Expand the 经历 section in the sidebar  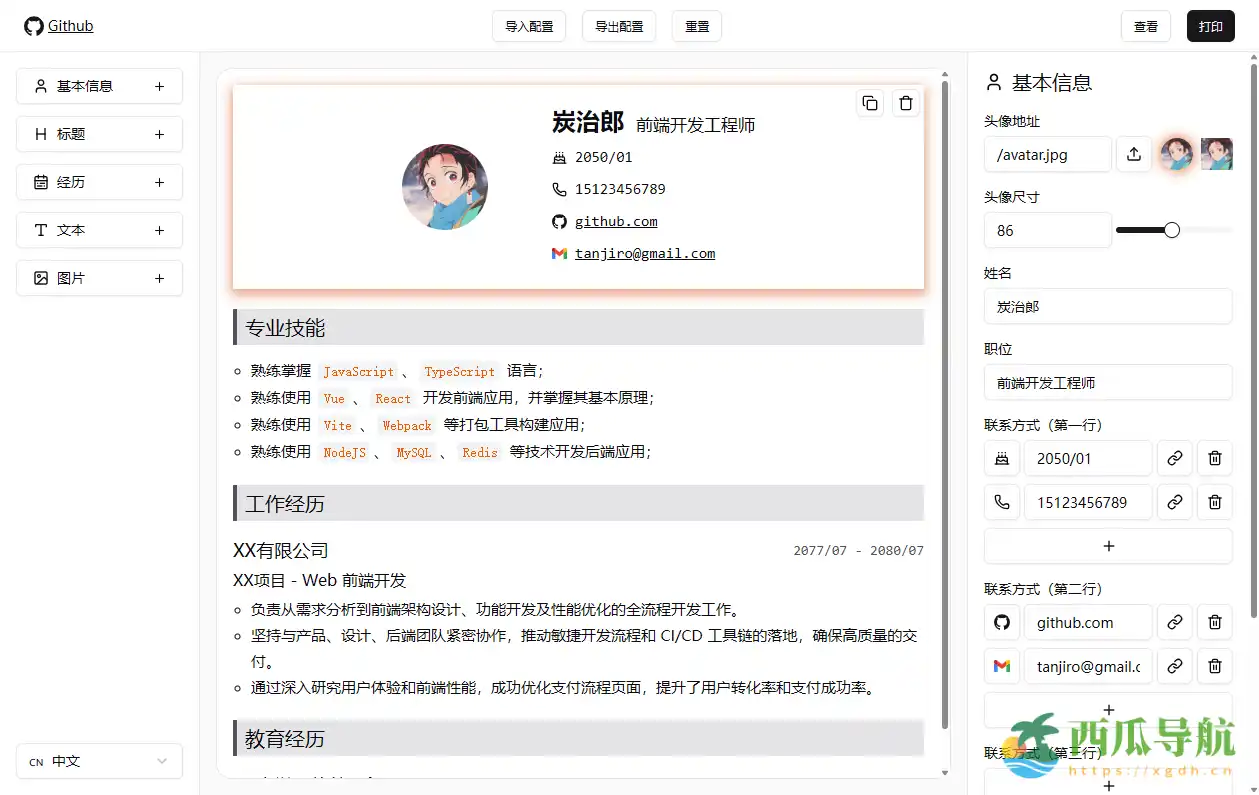(159, 182)
